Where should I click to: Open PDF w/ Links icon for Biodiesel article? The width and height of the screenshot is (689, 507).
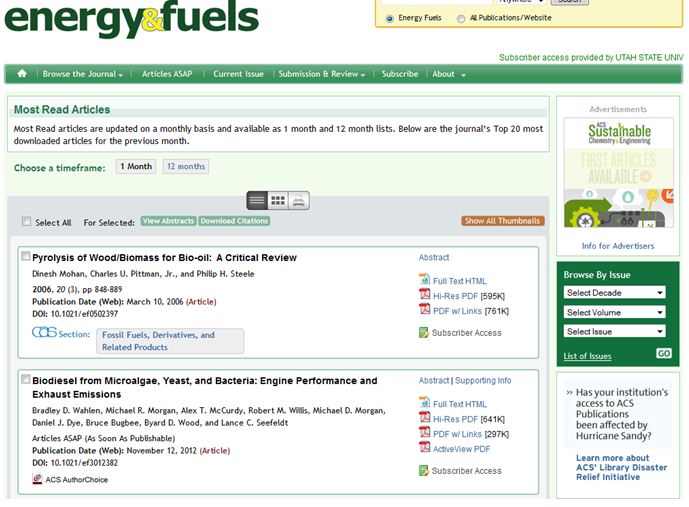[x=424, y=432]
